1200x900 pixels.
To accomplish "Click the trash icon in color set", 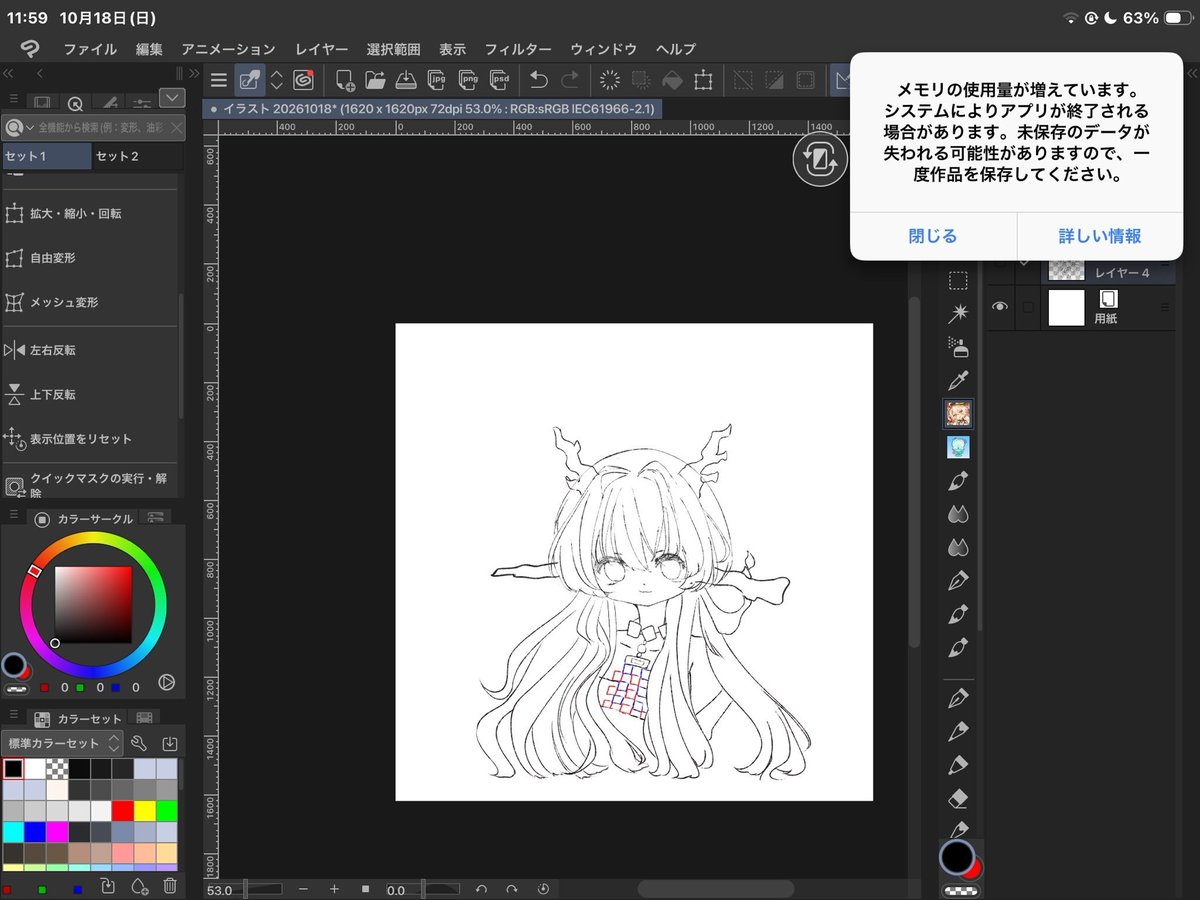I will point(169,887).
